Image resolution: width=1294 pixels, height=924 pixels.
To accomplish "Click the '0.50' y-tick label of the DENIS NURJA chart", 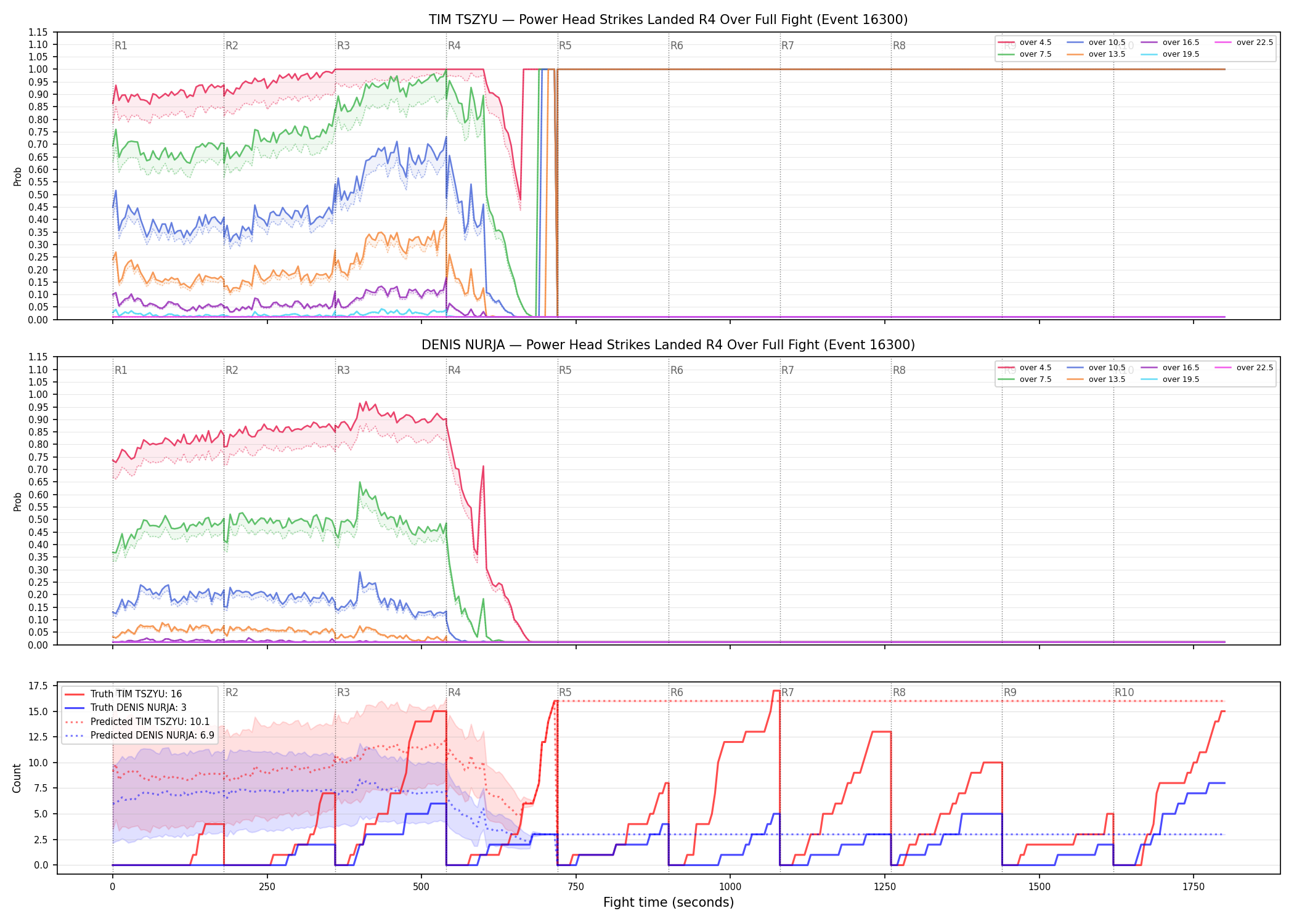I will coord(39,520).
